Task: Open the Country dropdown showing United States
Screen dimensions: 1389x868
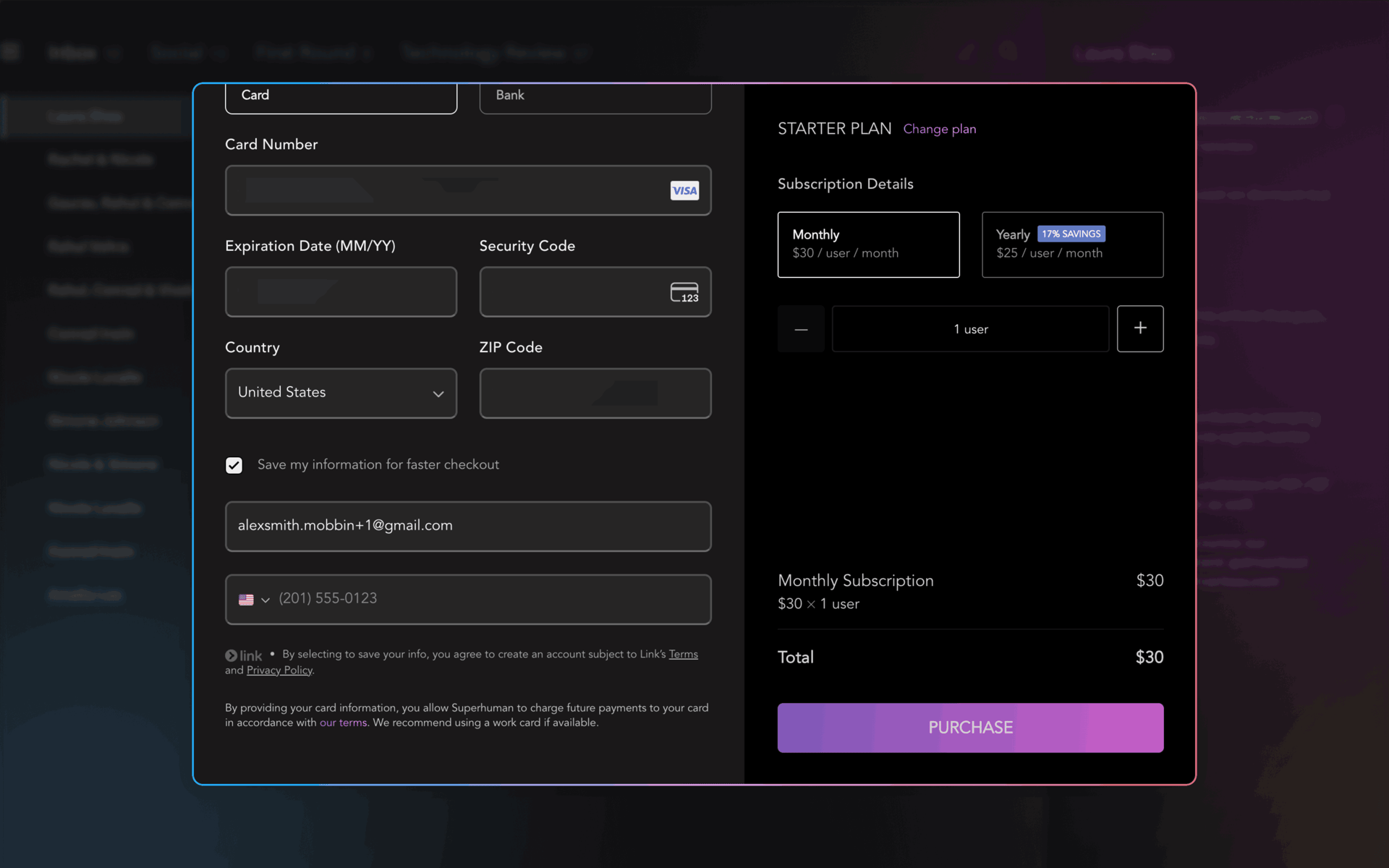Action: (x=341, y=393)
